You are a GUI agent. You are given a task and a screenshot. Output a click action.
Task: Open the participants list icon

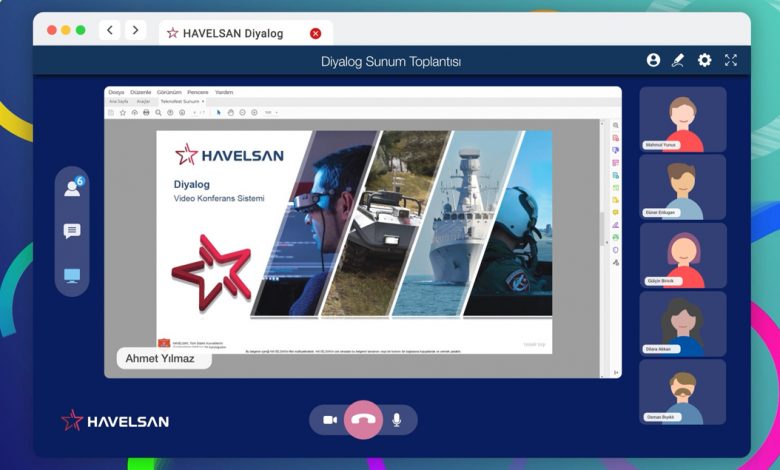point(72,187)
